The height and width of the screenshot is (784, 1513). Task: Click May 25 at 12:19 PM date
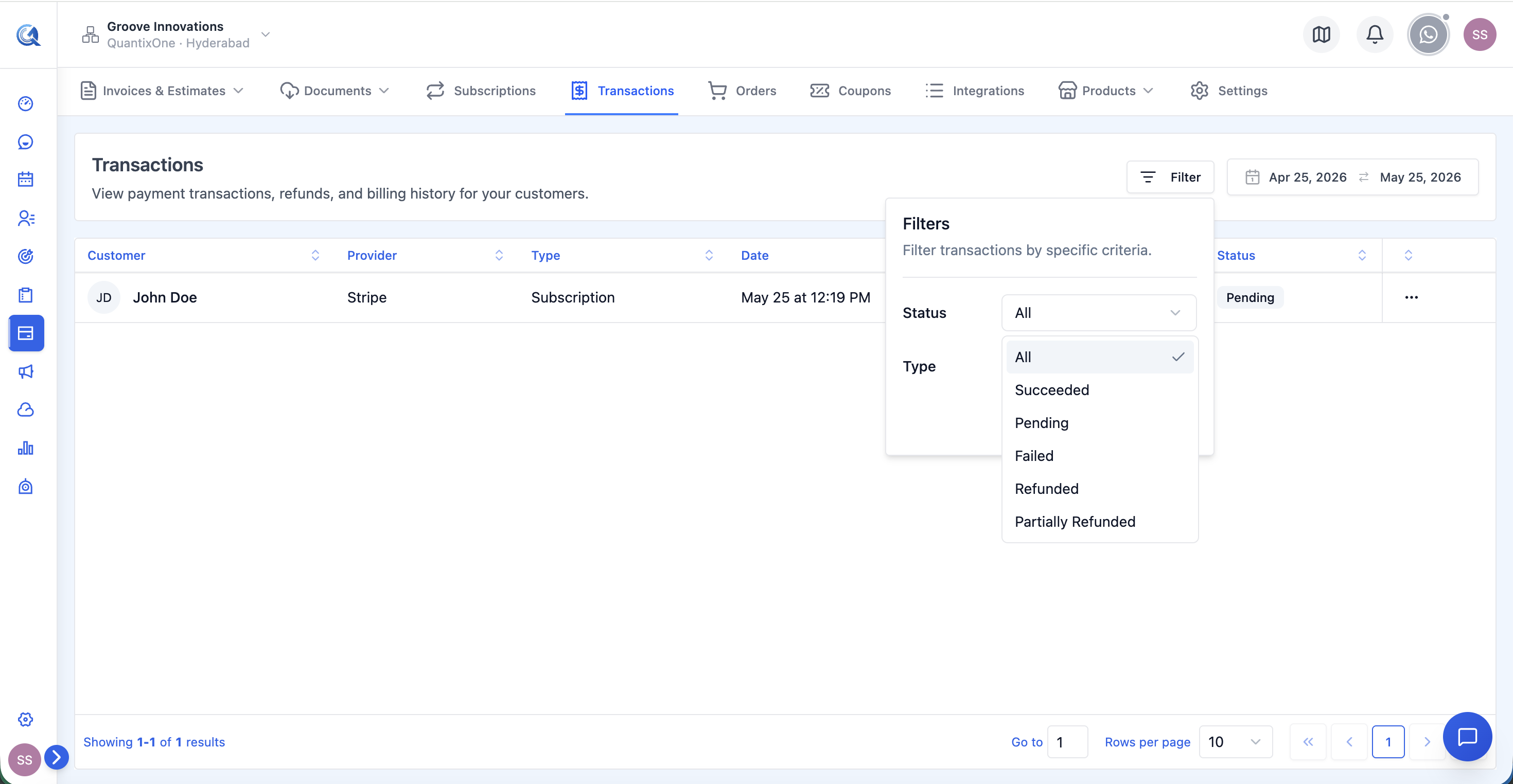(805, 297)
